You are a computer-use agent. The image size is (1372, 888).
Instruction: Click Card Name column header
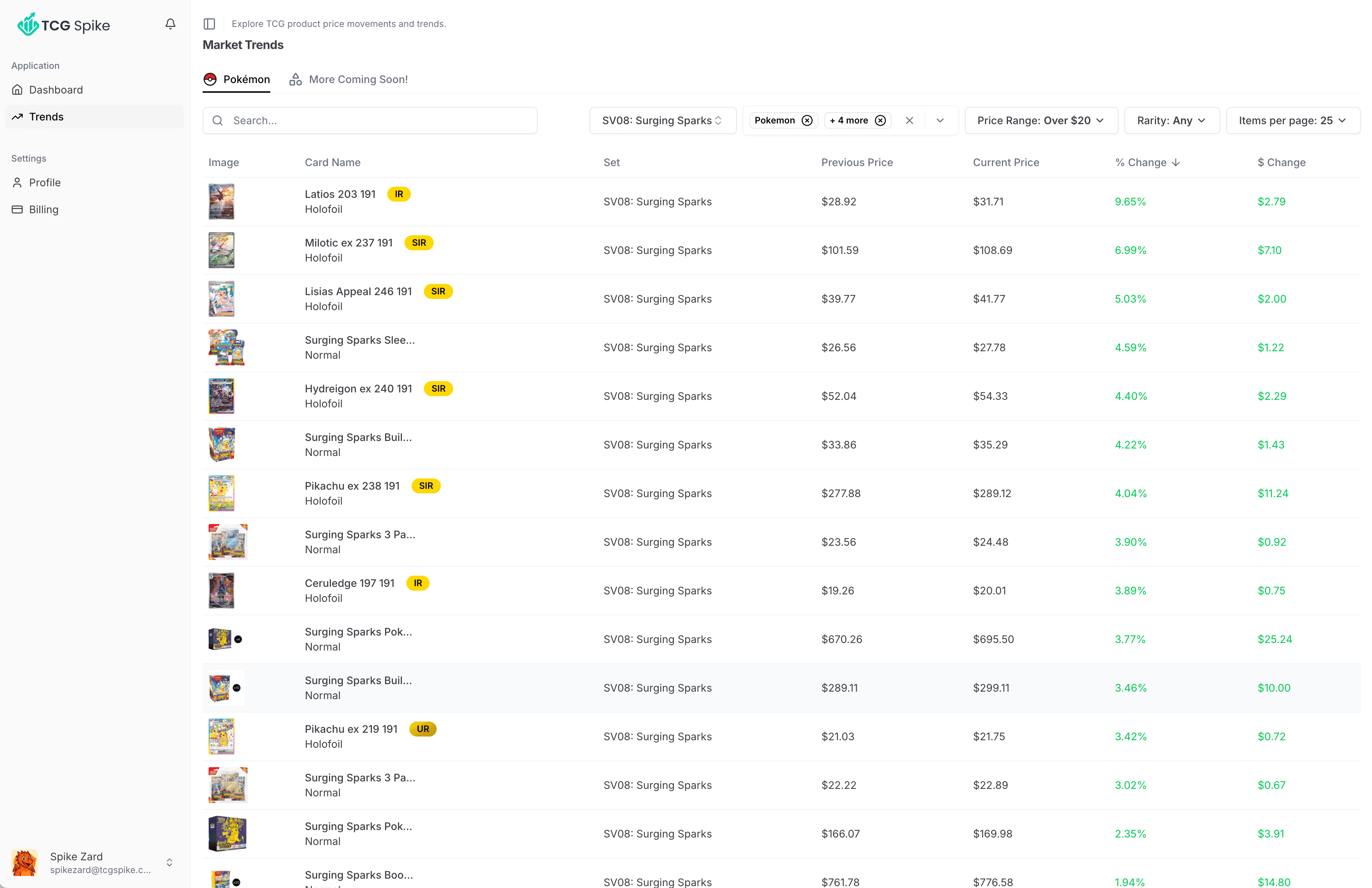click(332, 163)
